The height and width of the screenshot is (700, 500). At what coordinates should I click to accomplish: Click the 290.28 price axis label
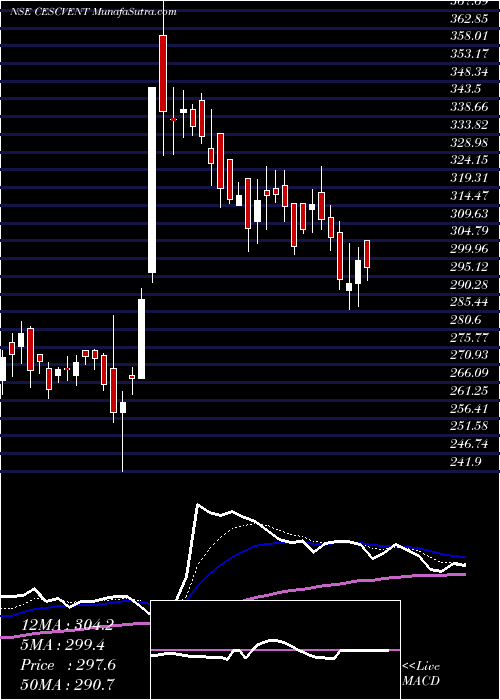[470, 284]
